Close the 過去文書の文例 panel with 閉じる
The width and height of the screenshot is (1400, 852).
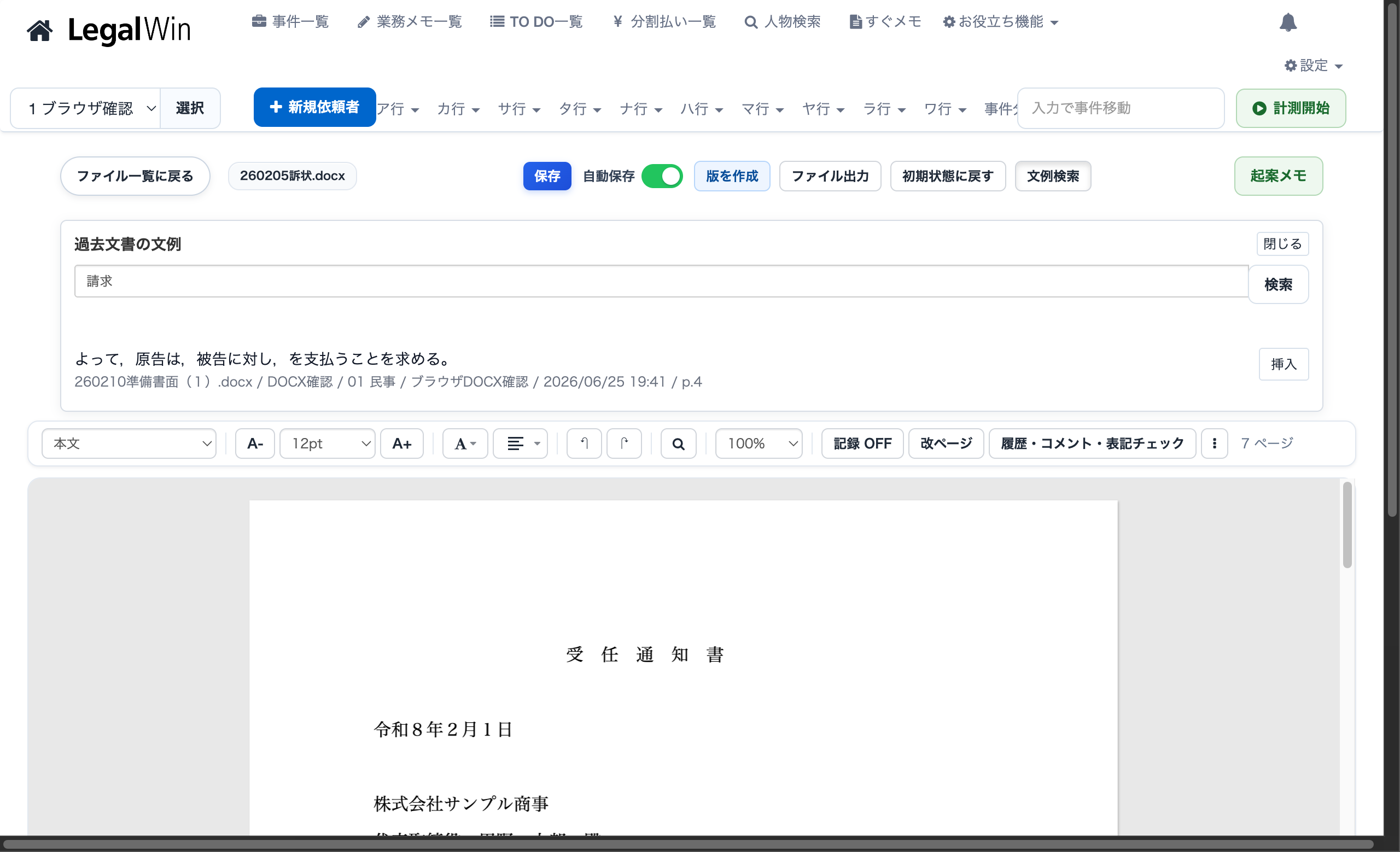(x=1282, y=244)
